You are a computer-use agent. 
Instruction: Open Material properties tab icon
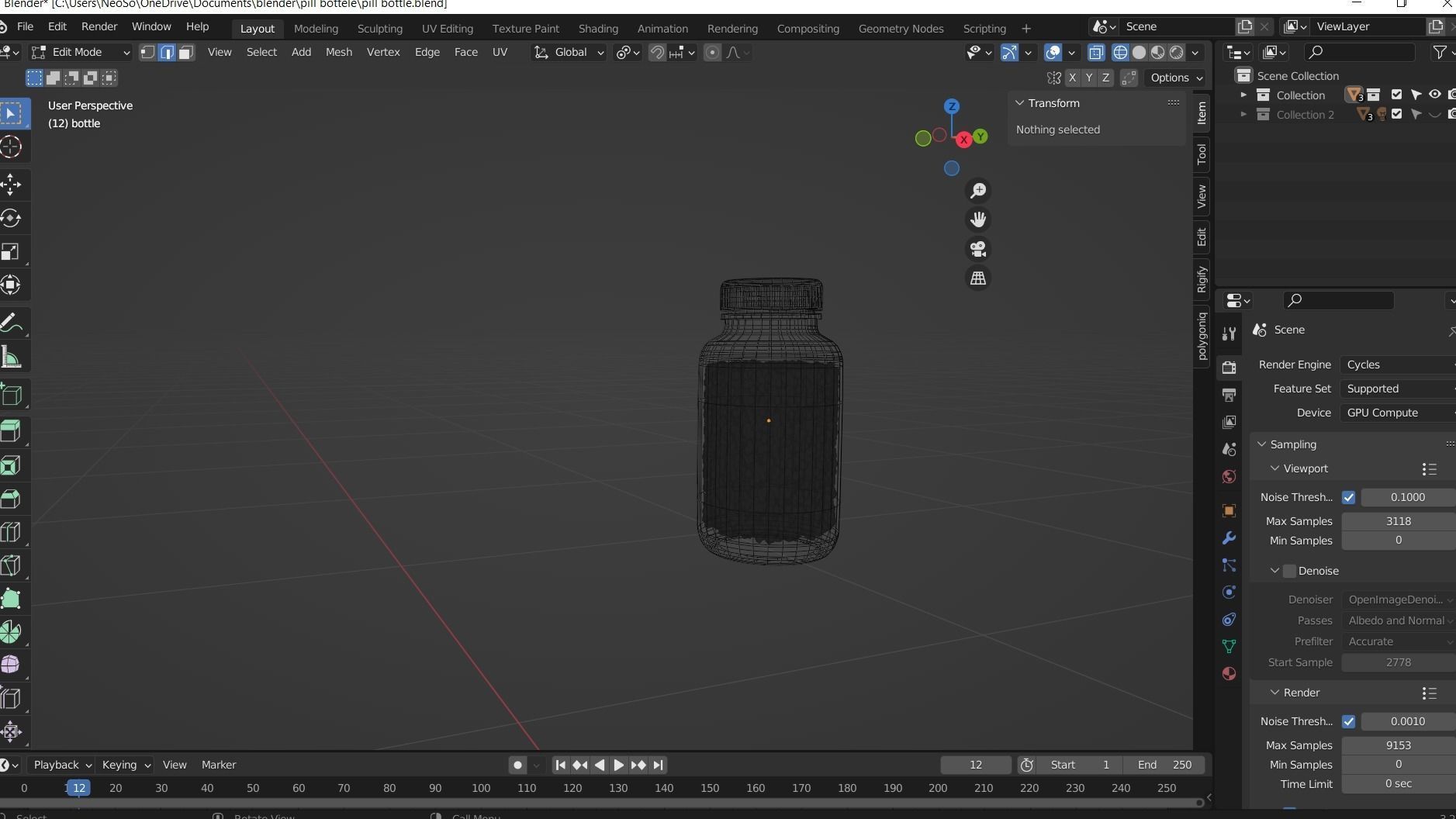pyautogui.click(x=1229, y=673)
